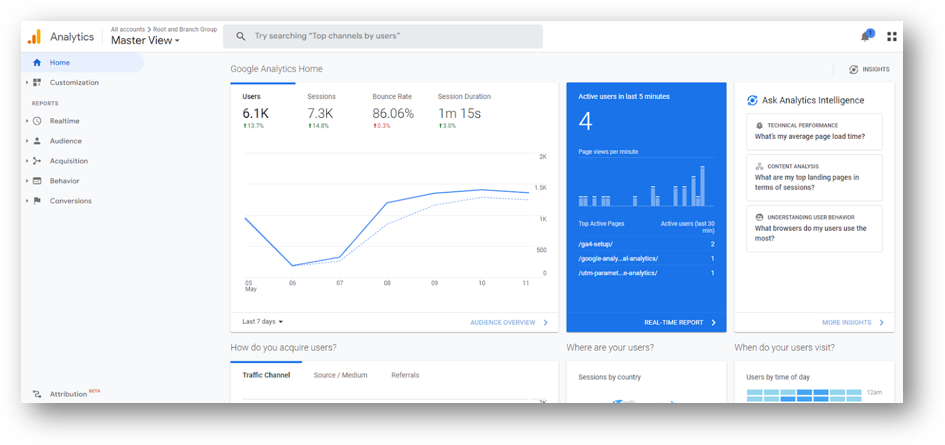Click the Home house icon

37,63
